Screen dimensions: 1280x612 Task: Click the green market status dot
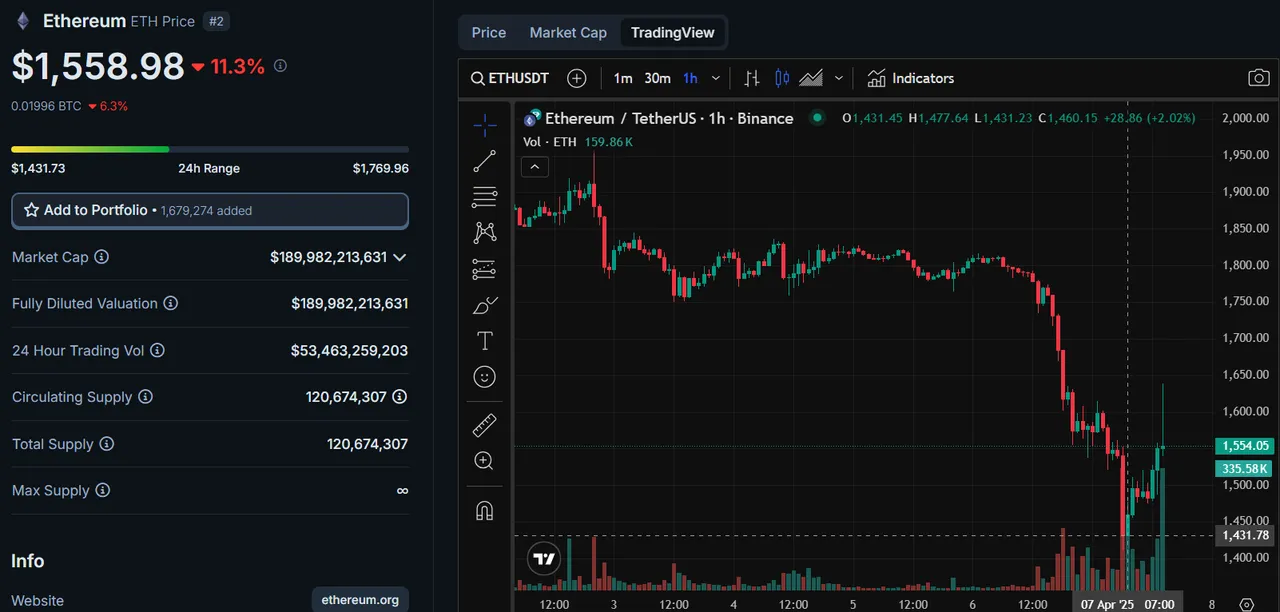click(x=817, y=118)
